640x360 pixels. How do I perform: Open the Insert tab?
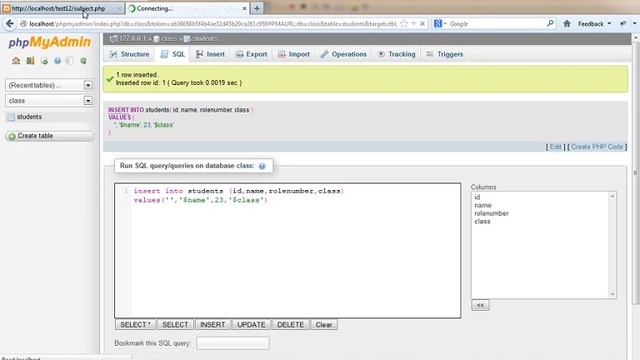pos(210,54)
